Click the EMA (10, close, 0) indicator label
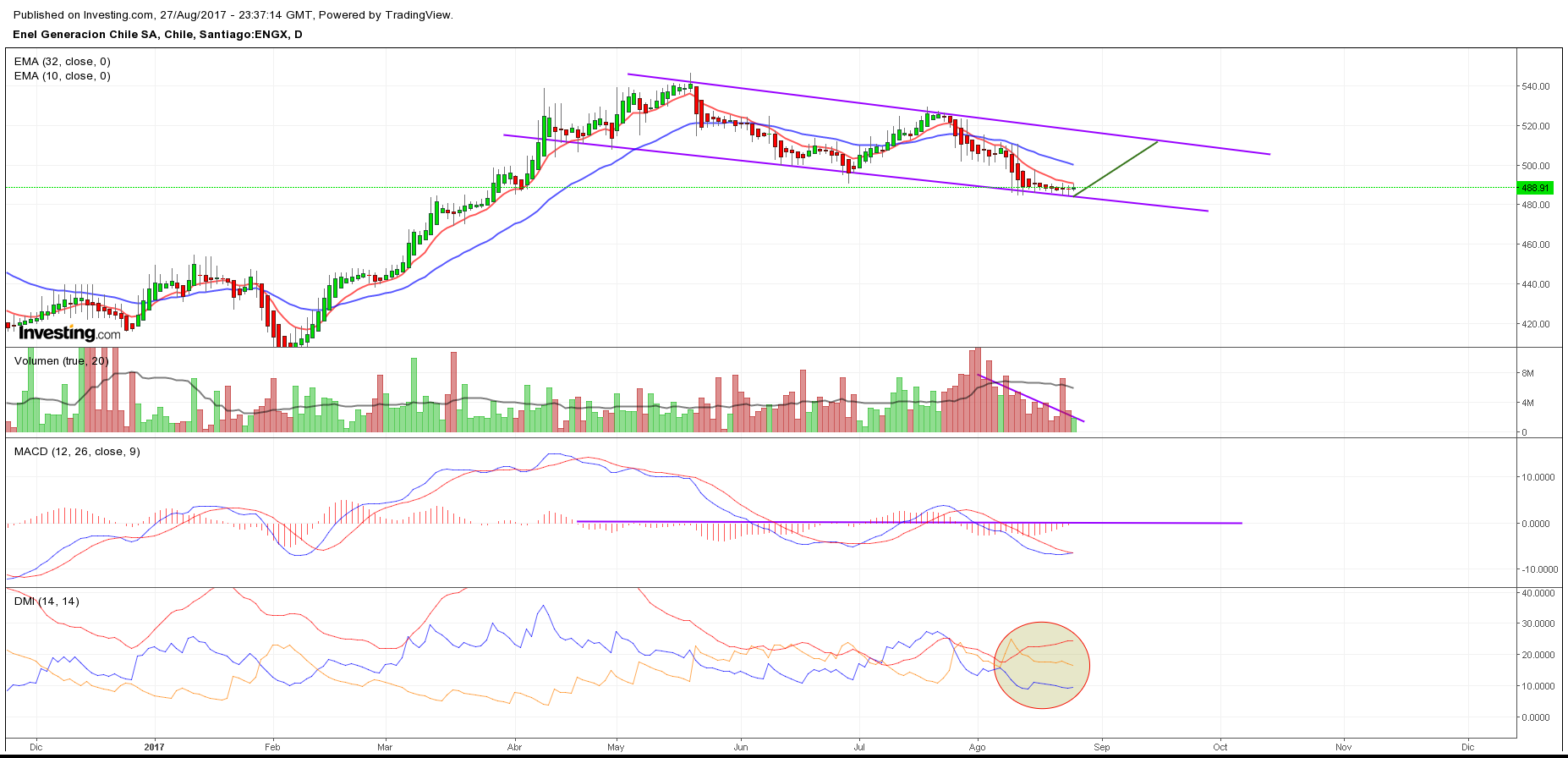The width and height of the screenshot is (1568, 758). click(x=63, y=76)
